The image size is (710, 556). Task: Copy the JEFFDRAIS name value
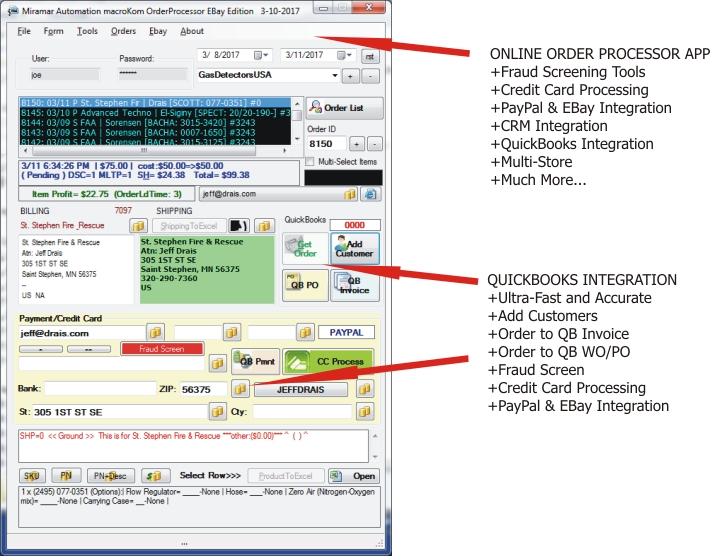tap(365, 388)
